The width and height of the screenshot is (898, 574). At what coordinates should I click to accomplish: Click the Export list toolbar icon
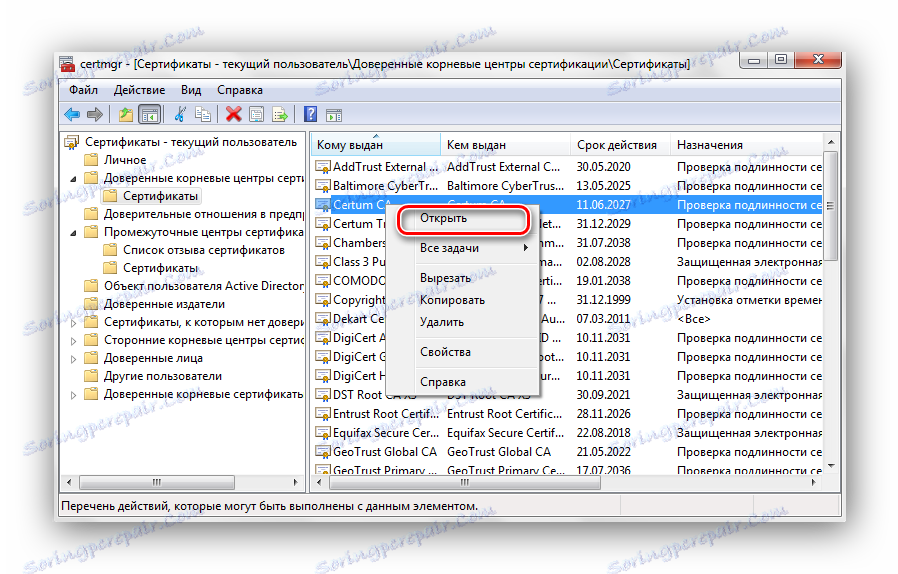[279, 115]
